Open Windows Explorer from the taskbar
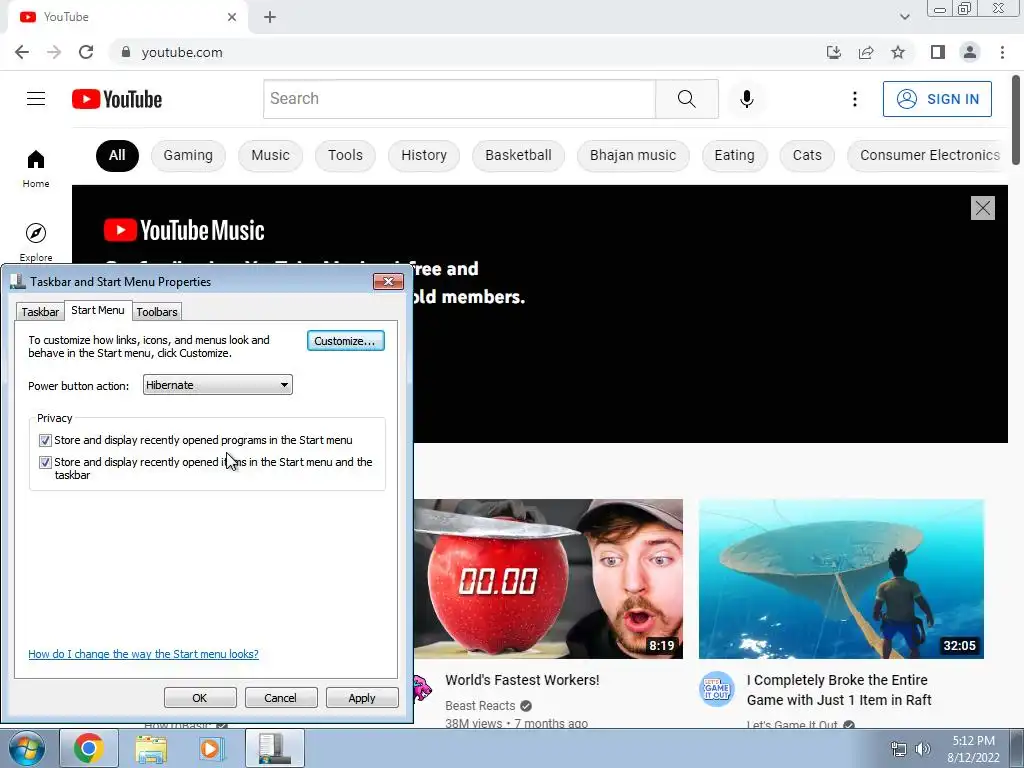Viewport: 1024px width, 768px height. pos(151,748)
